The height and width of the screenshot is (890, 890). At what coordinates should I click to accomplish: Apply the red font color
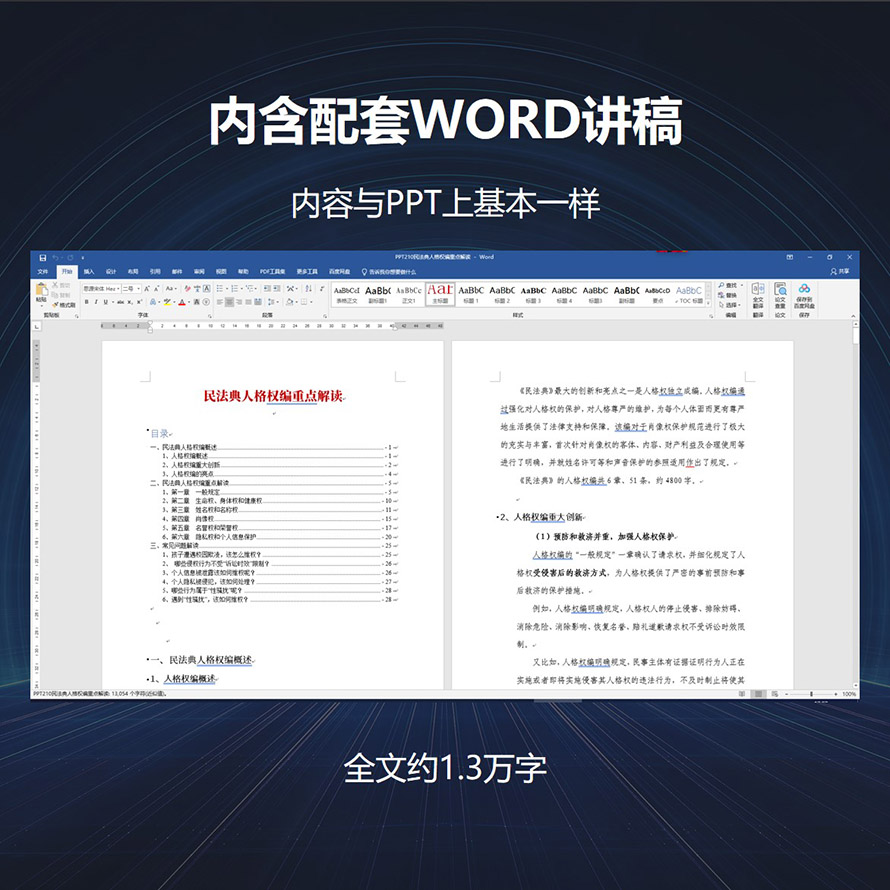tap(182, 302)
